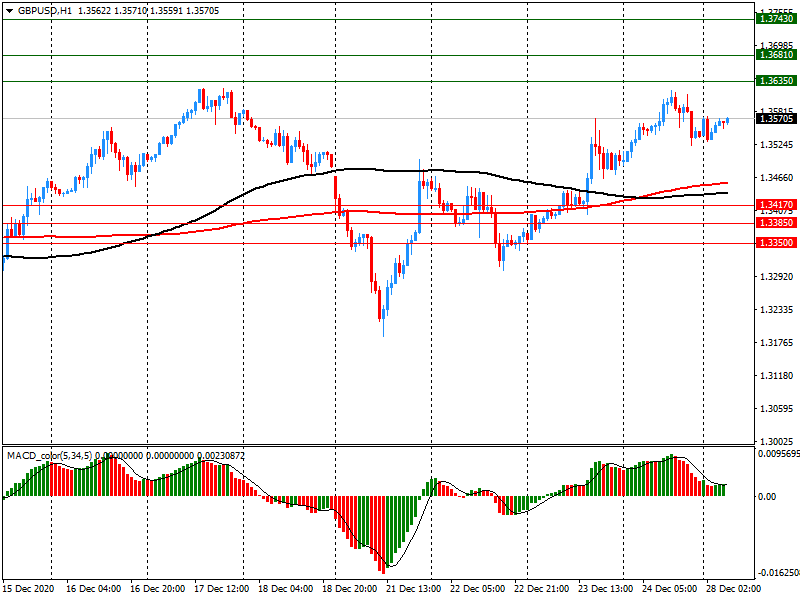The height and width of the screenshot is (600, 800).
Task: Click the 21 Dec 13:00 time label
Action: point(413,588)
